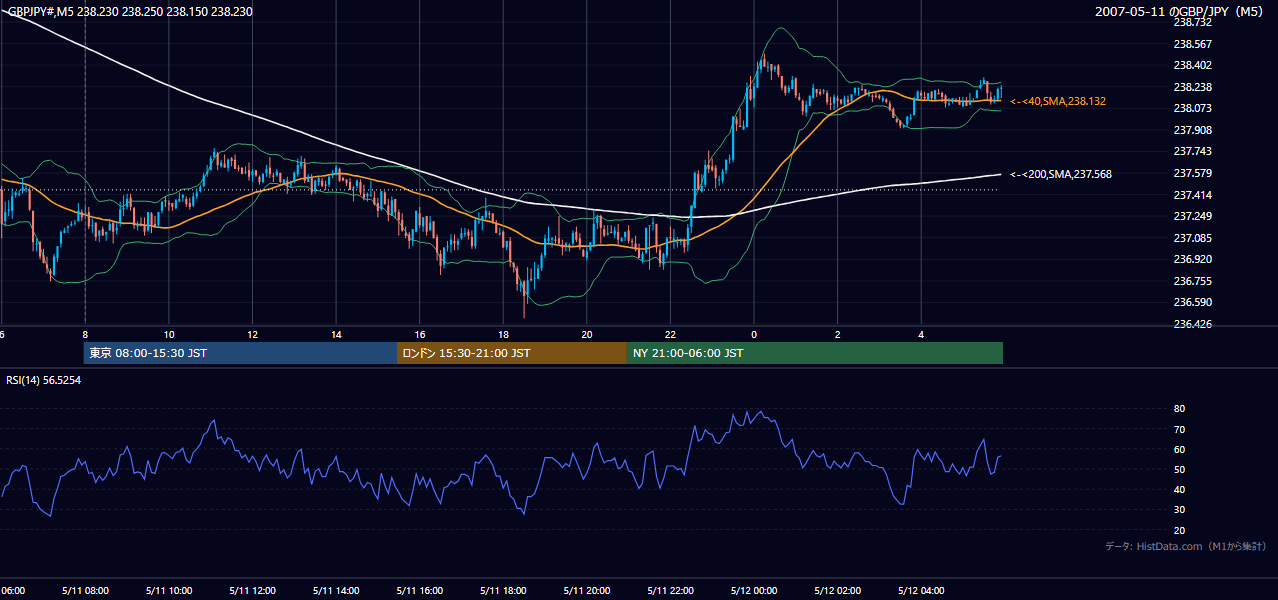Click the hour 4 tick under price chart
Viewport: 1278px width, 600px height.
[x=921, y=334]
